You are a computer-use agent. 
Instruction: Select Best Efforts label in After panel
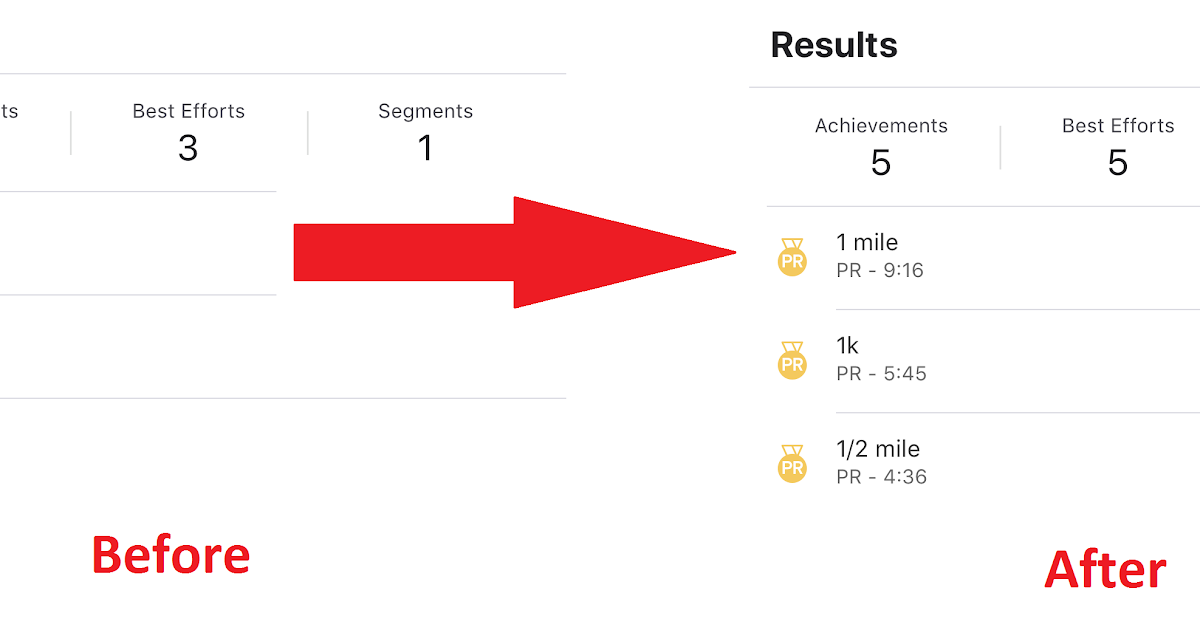[x=1118, y=126]
